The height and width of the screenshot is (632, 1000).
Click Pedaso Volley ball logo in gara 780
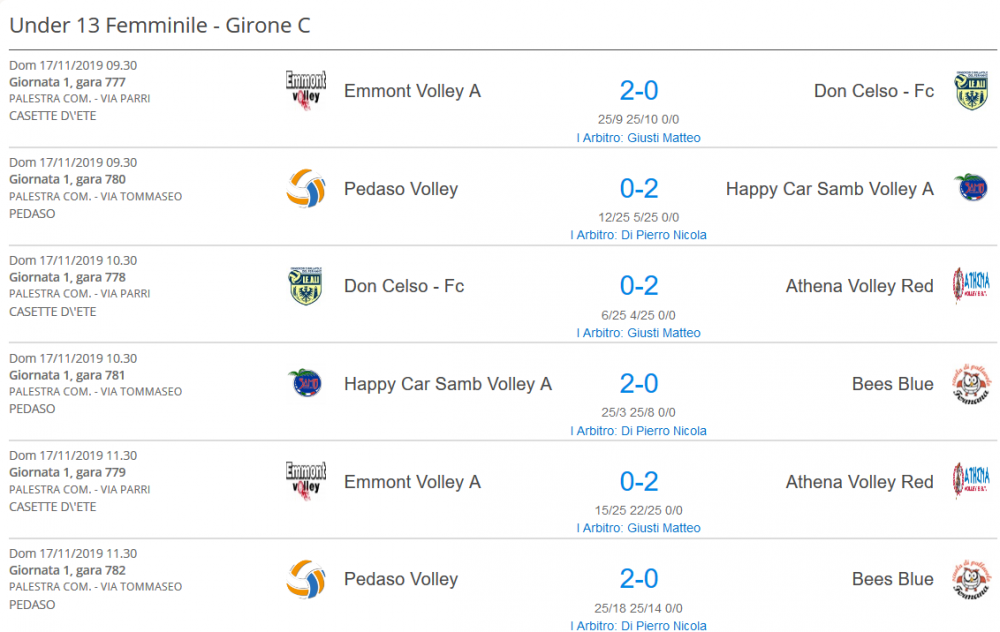pyautogui.click(x=305, y=189)
